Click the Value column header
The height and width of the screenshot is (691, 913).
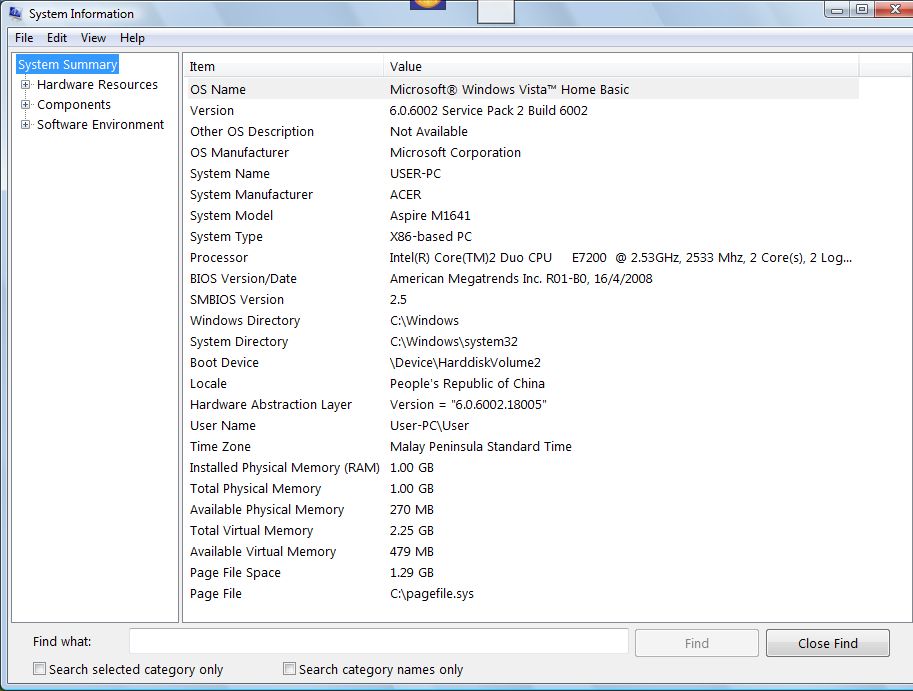(x=621, y=66)
